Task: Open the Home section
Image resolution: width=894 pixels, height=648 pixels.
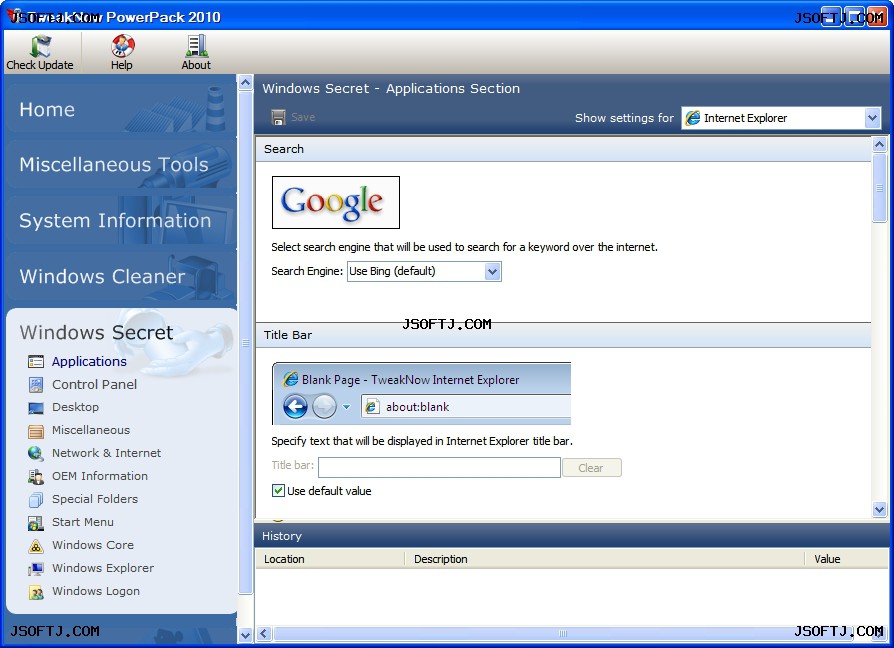Action: 121,108
